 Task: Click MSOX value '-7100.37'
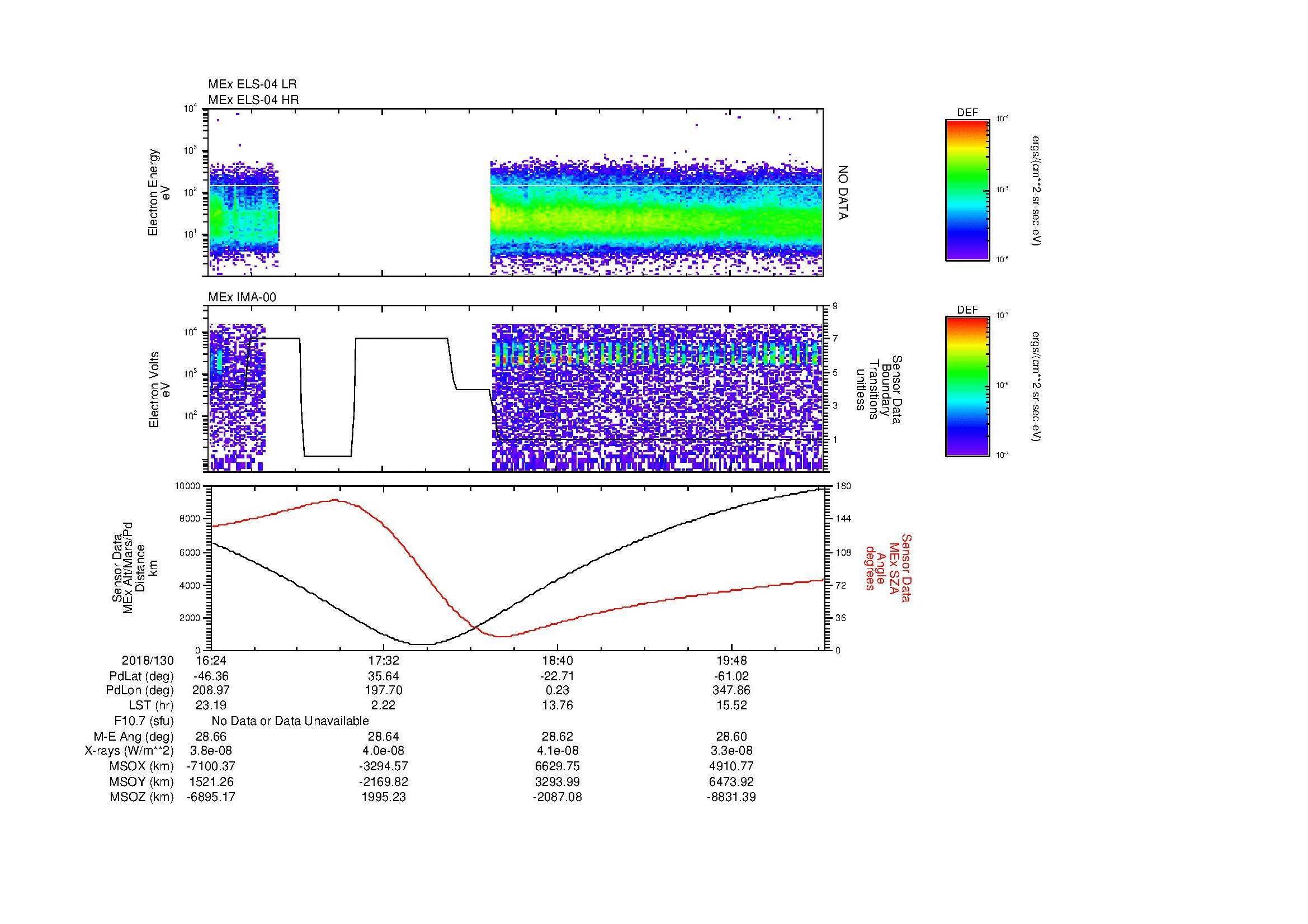[211, 766]
